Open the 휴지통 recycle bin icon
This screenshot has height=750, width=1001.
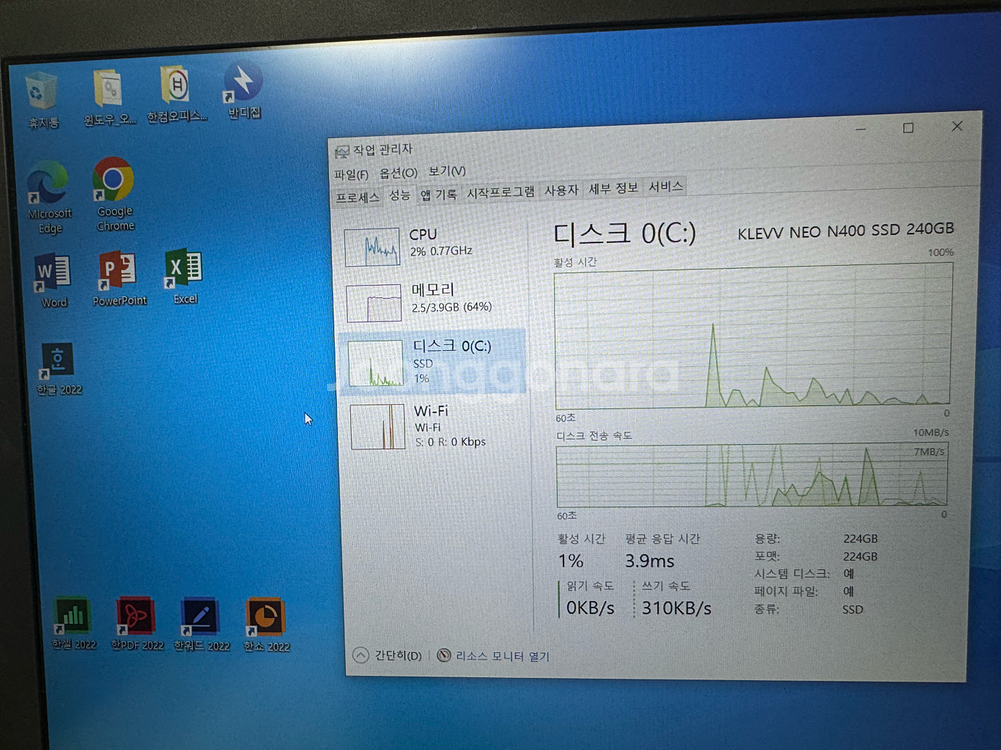[x=42, y=93]
